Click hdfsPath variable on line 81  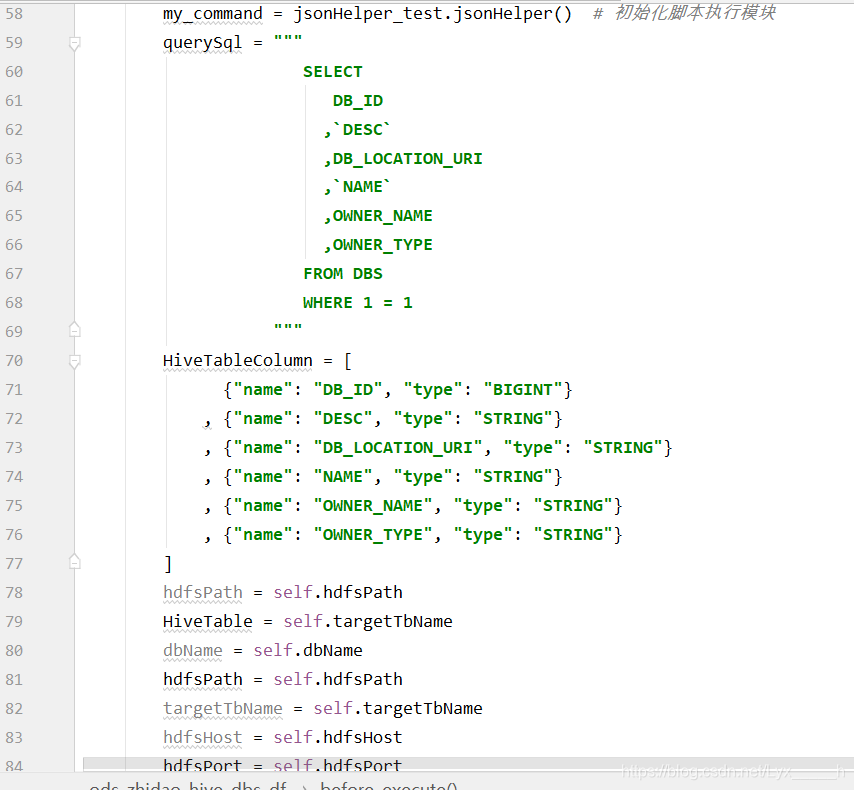point(203,679)
